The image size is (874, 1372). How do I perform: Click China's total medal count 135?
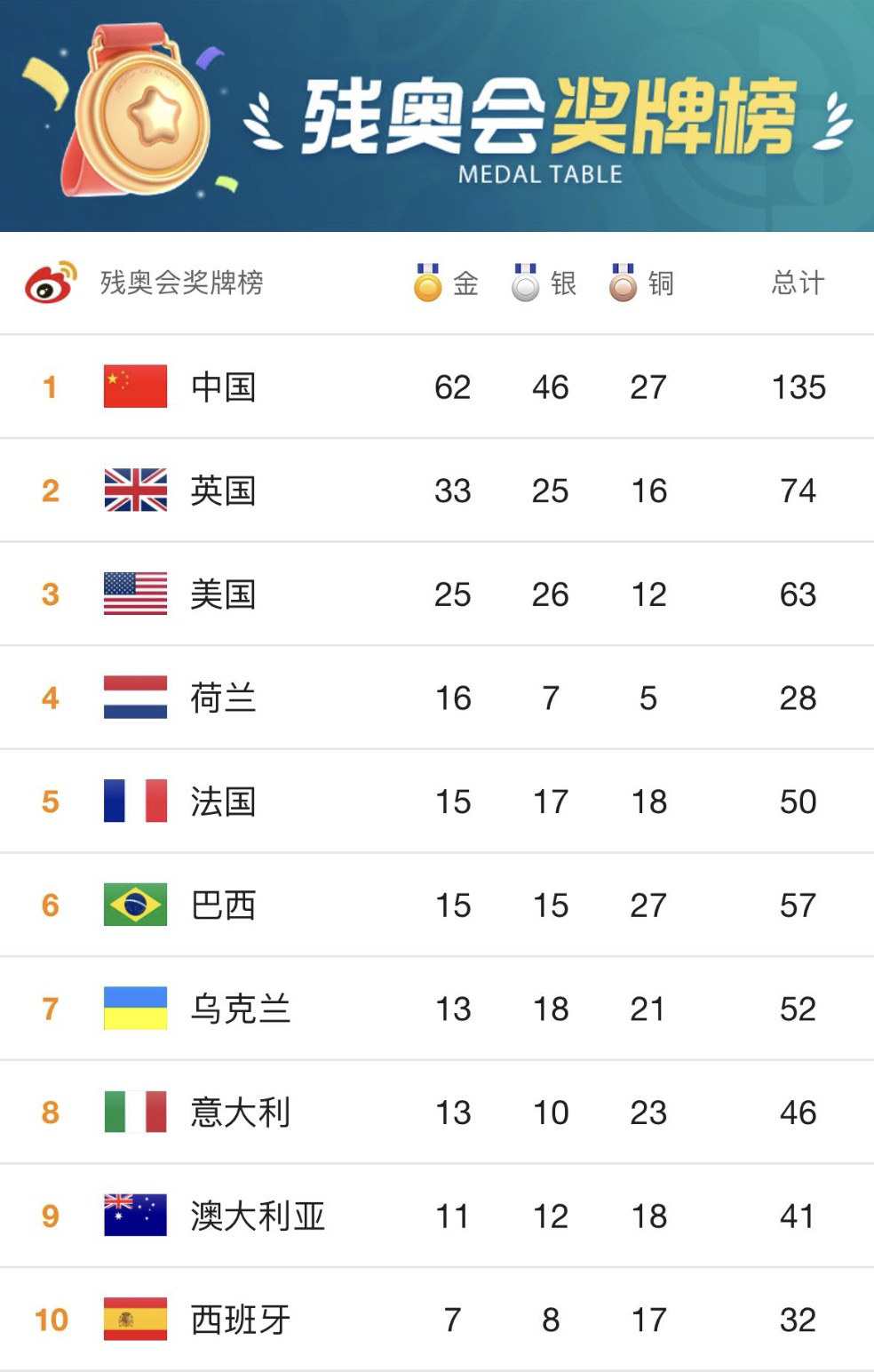[799, 387]
